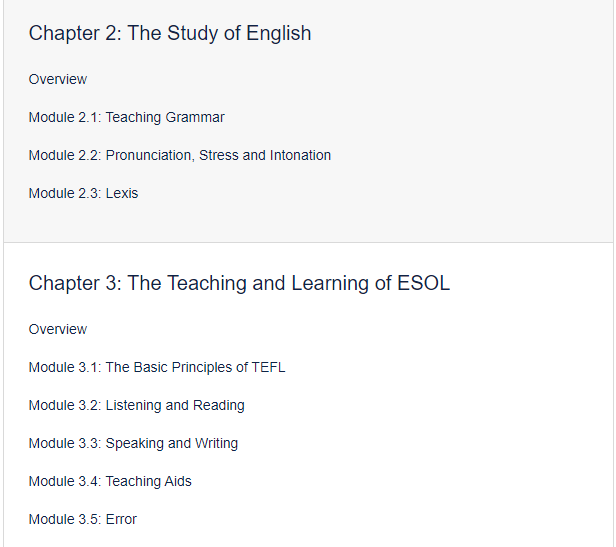Screen dimensions: 616x547
Task: Go to Module 2.3: Lexis
Action: coord(83,193)
